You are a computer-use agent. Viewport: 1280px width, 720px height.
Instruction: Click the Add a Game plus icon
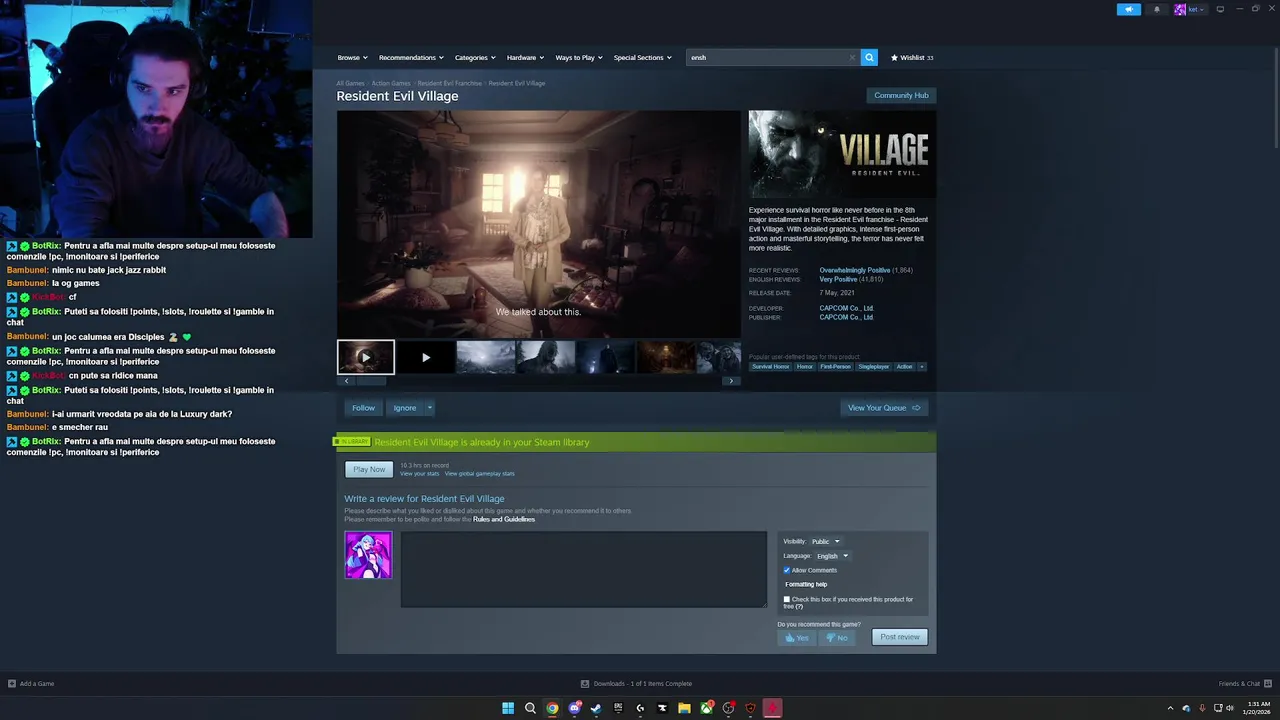point(12,683)
